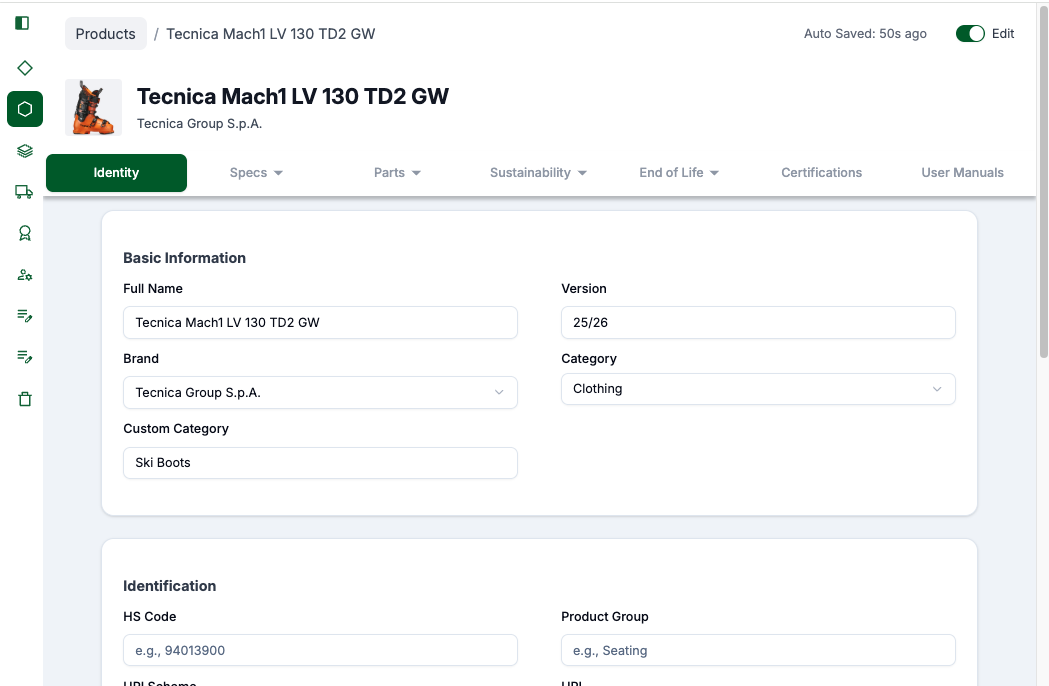Turn off the Edit toggle switch
Viewport: 1049px width, 686px height.
[x=969, y=34]
